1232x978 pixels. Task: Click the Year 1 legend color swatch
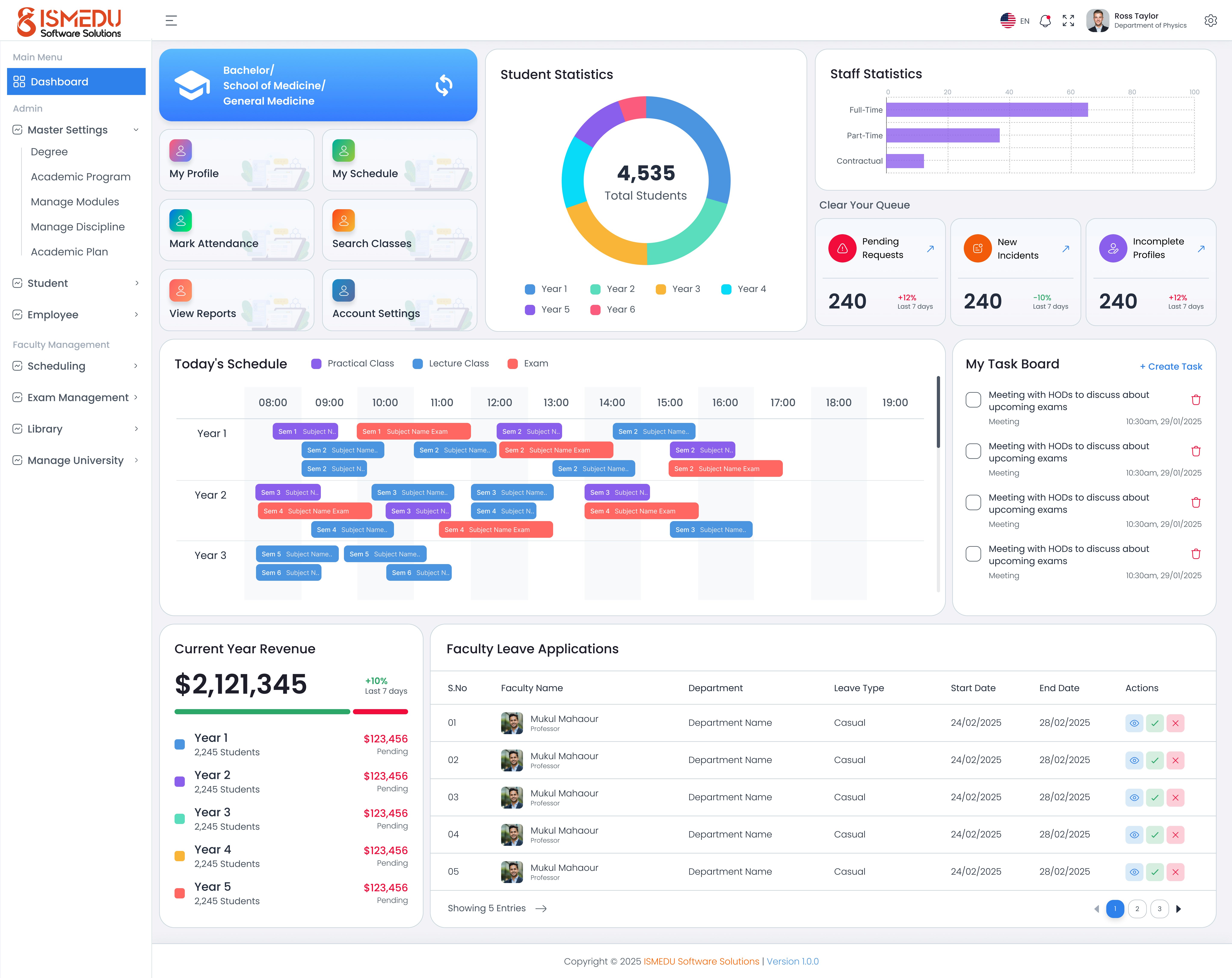click(x=530, y=289)
